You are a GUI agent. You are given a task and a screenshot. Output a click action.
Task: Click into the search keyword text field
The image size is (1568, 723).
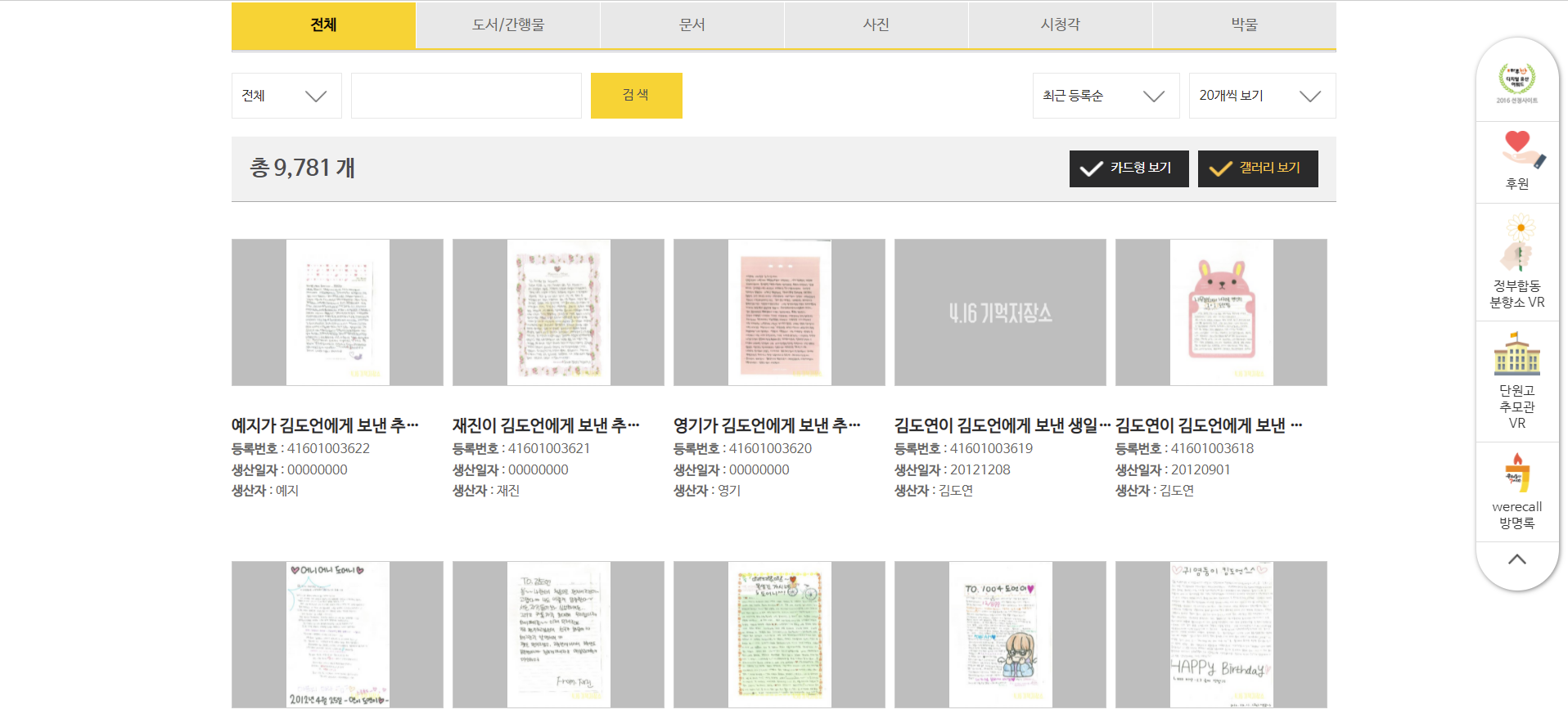point(466,96)
